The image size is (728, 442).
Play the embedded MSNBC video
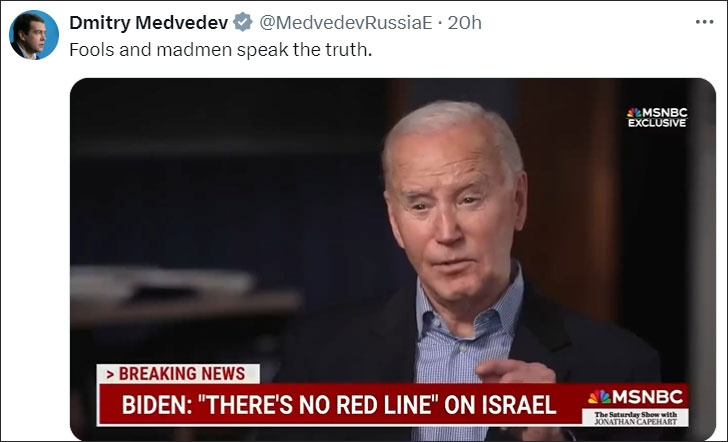click(393, 260)
